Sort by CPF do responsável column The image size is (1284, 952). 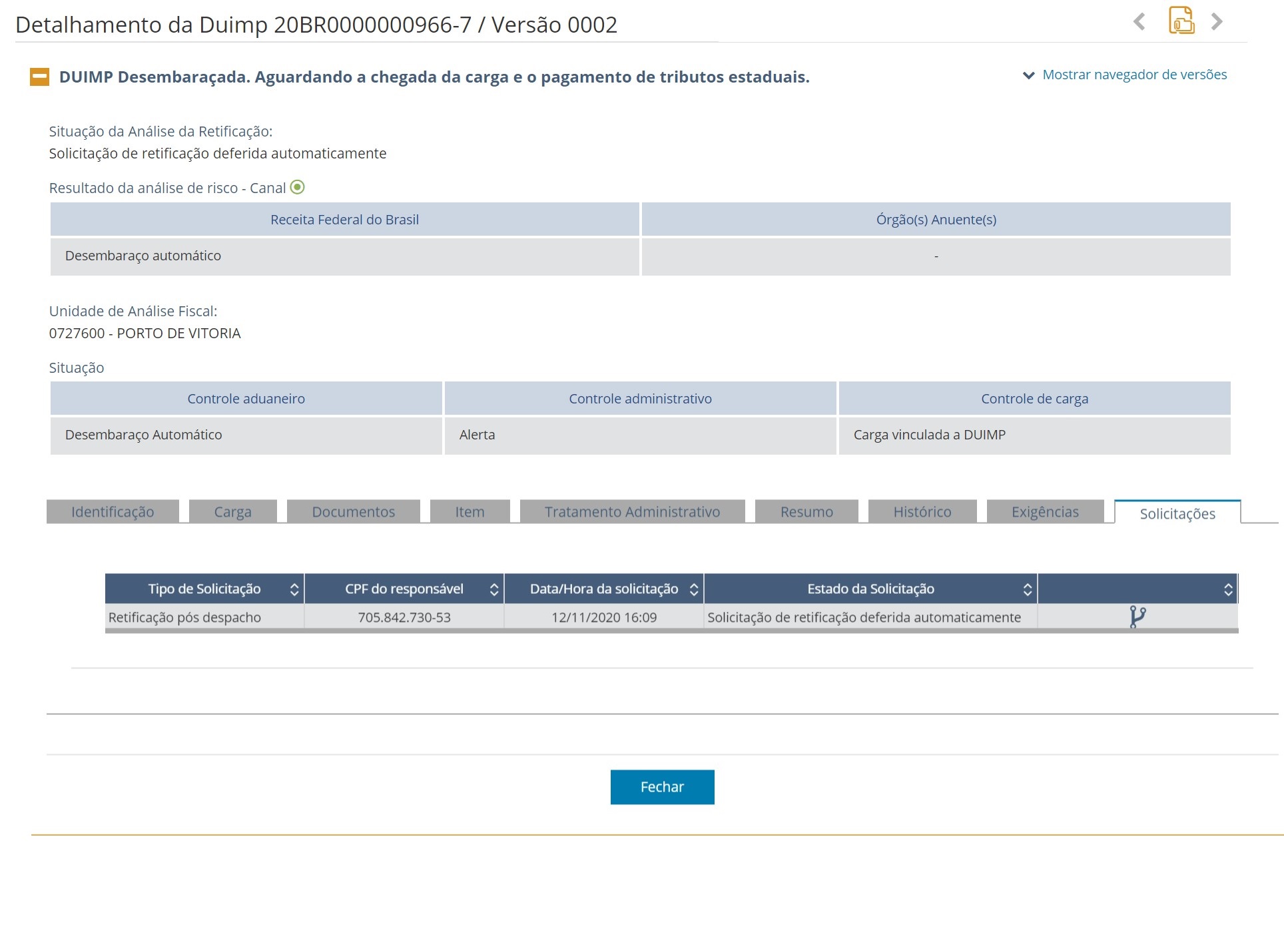click(493, 589)
